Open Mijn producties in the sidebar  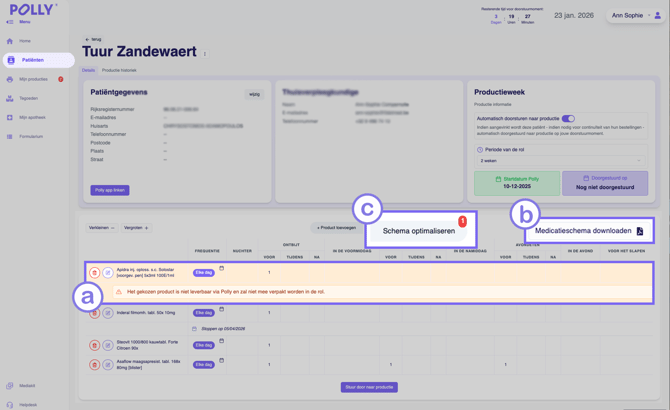[x=33, y=79]
